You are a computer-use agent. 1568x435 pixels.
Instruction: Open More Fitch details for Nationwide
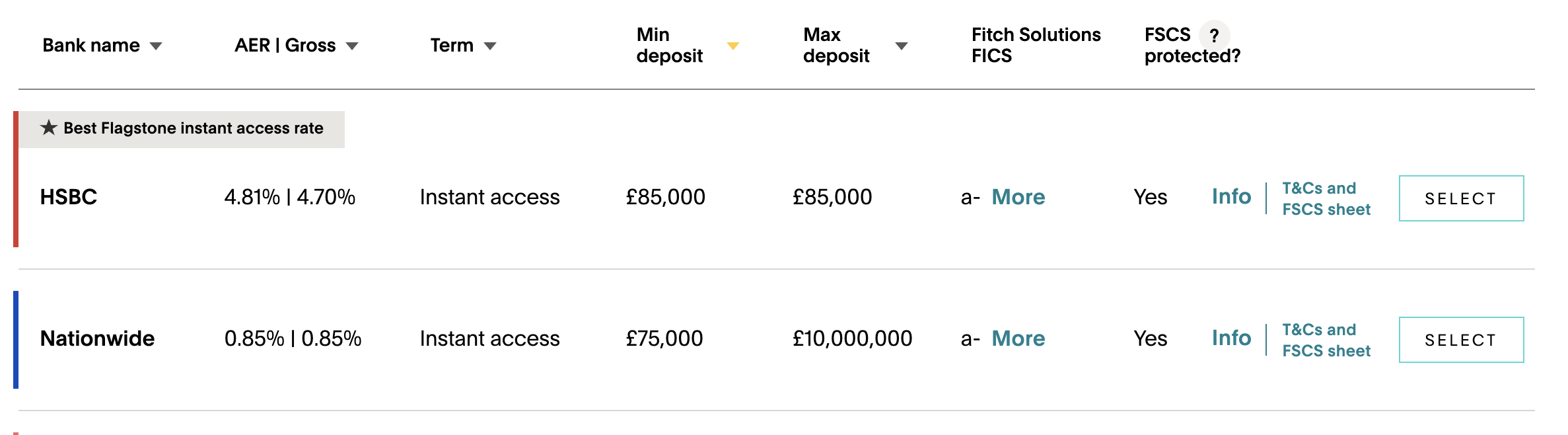click(x=1018, y=338)
